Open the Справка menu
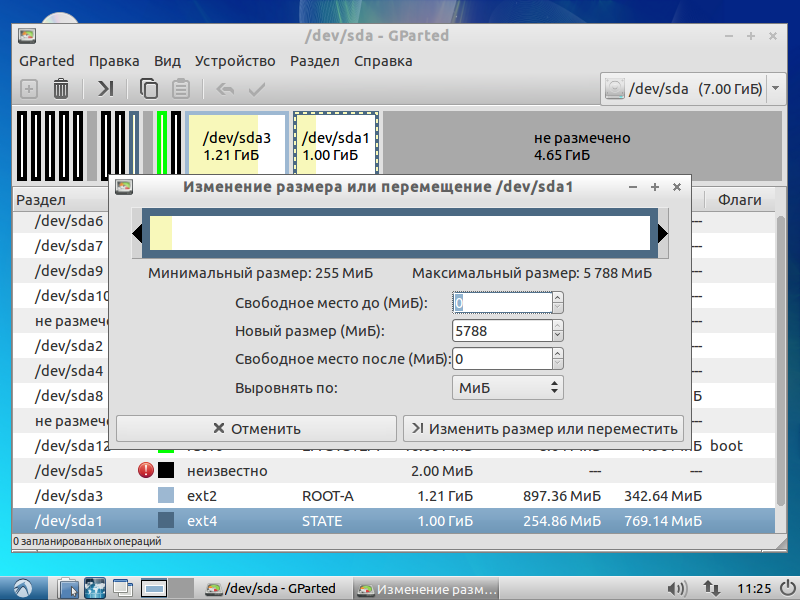 pos(383,61)
